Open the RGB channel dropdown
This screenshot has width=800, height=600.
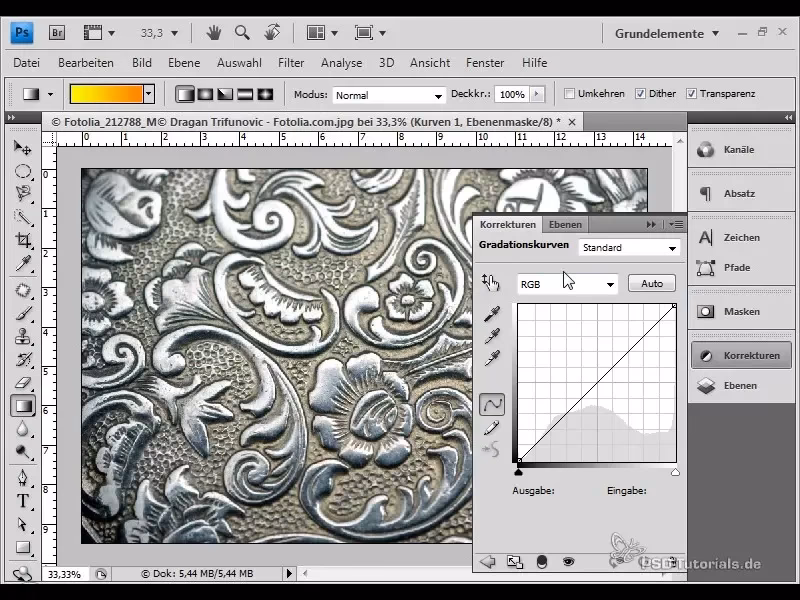pos(567,284)
